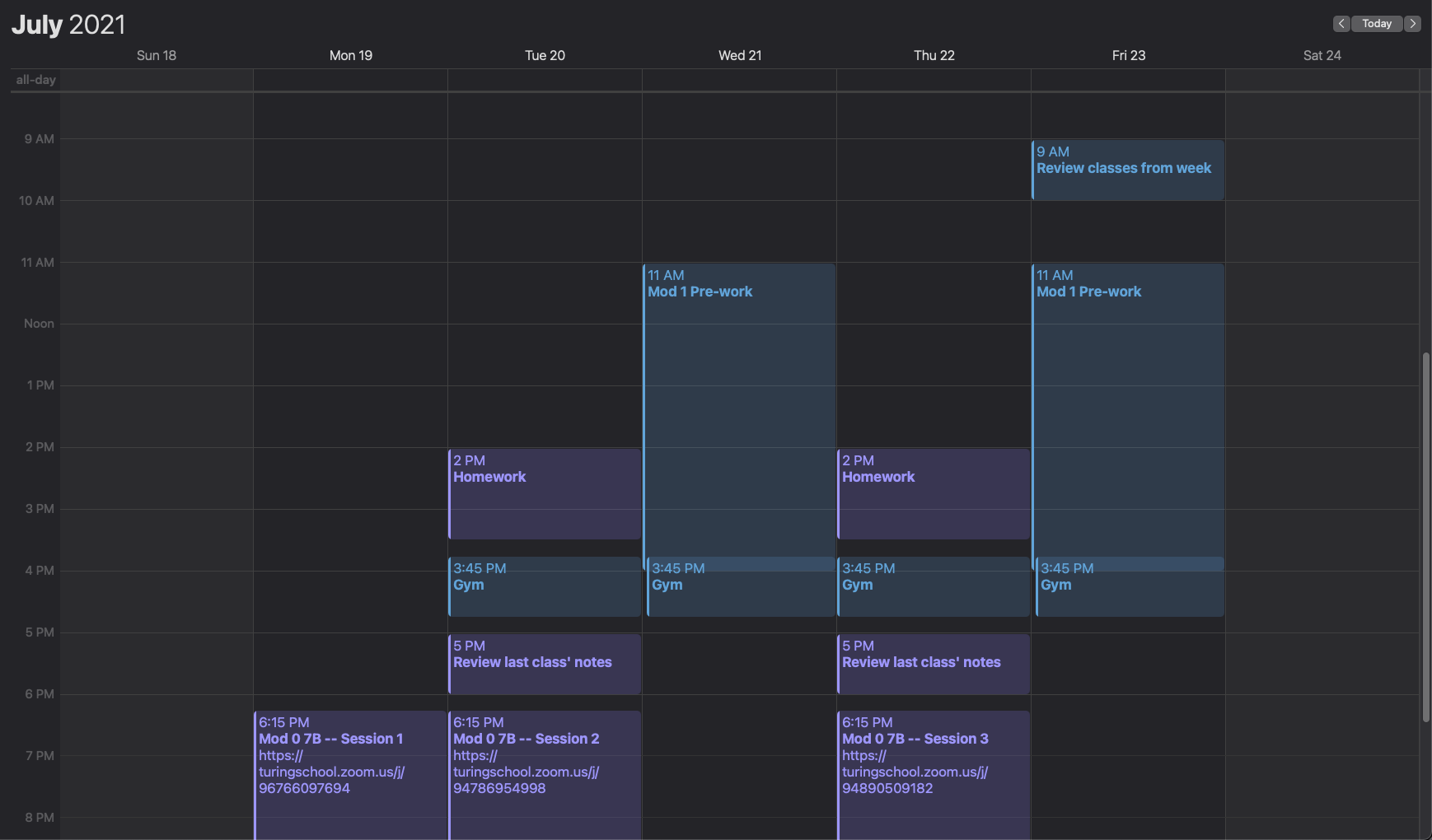This screenshot has height=840, width=1432.
Task: Select Tuesday's 2 PM Homework event
Action: click(545, 494)
